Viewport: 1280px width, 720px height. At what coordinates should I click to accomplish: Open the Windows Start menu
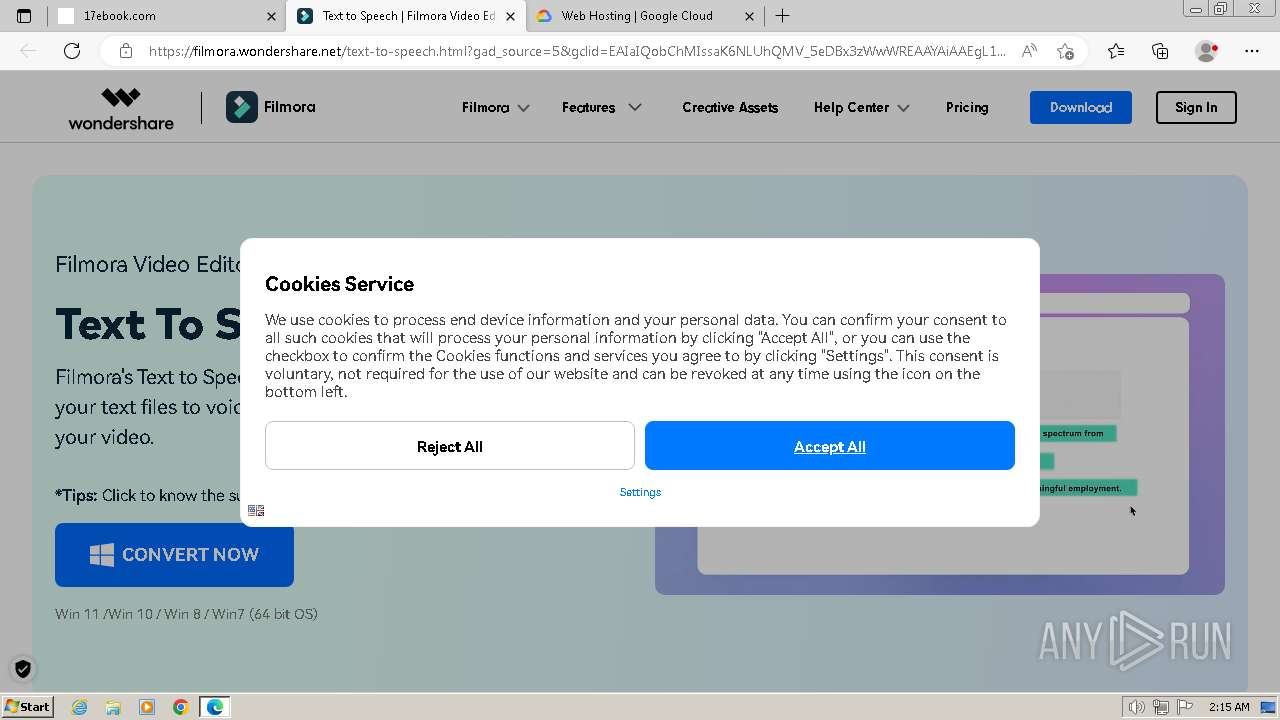[x=27, y=707]
